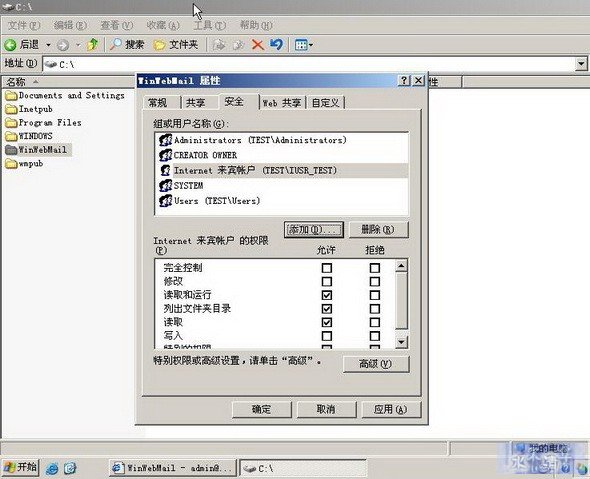Select the wmpub folder
Viewport: 590px width, 479px height.
click(24, 164)
